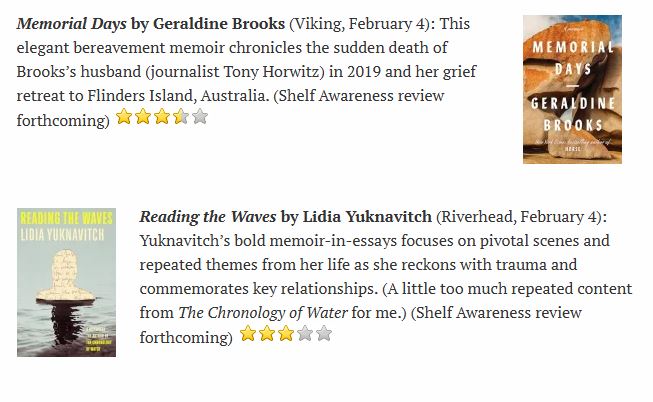Click the empty fifth star for Memorial Days
The image size is (653, 402).
[200, 117]
